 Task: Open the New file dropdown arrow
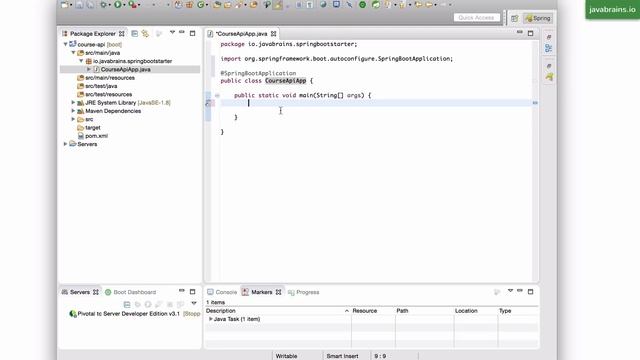(x=71, y=5)
